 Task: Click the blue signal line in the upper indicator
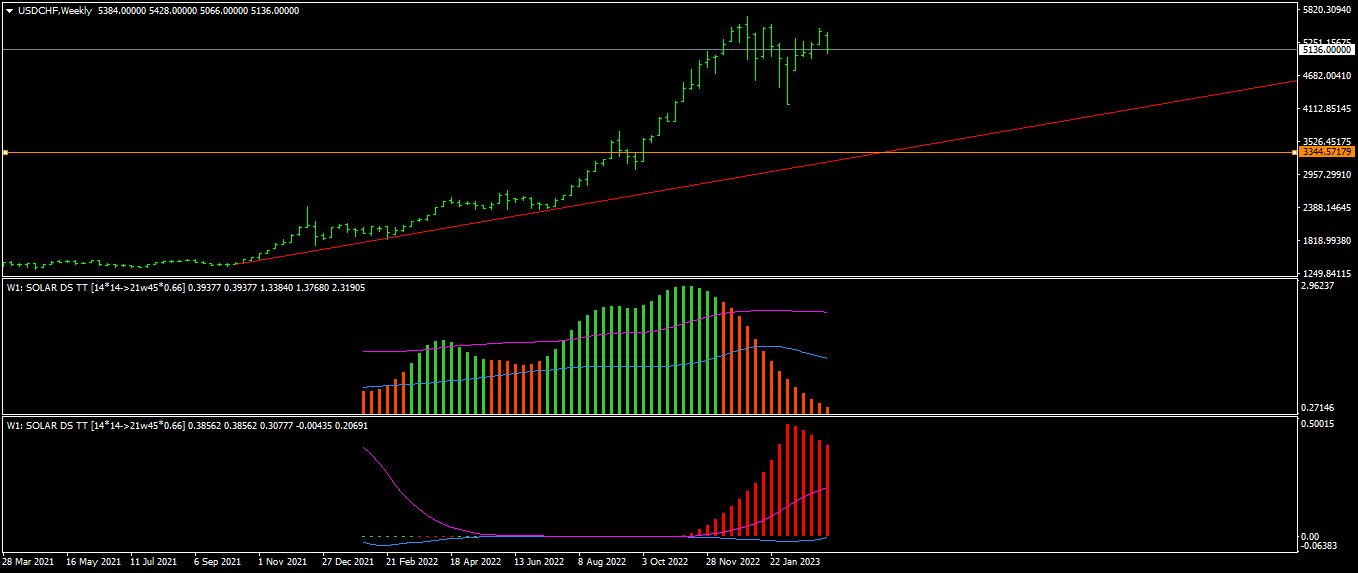(x=600, y=366)
